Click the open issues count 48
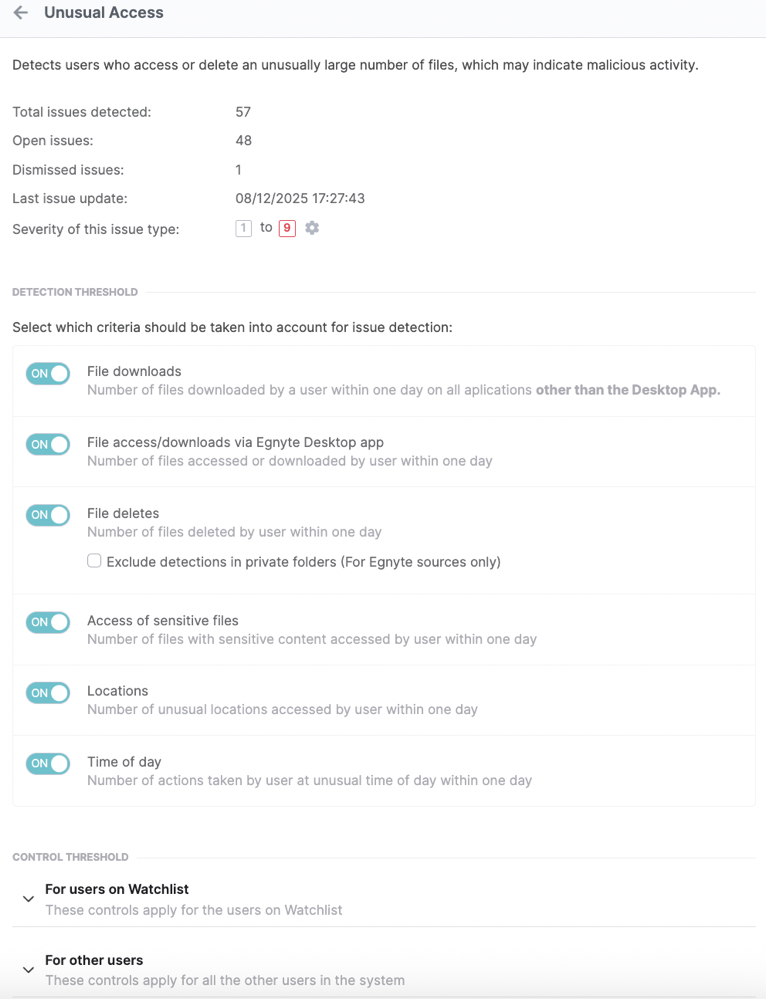Image resolution: width=766 pixels, height=999 pixels. tap(243, 141)
